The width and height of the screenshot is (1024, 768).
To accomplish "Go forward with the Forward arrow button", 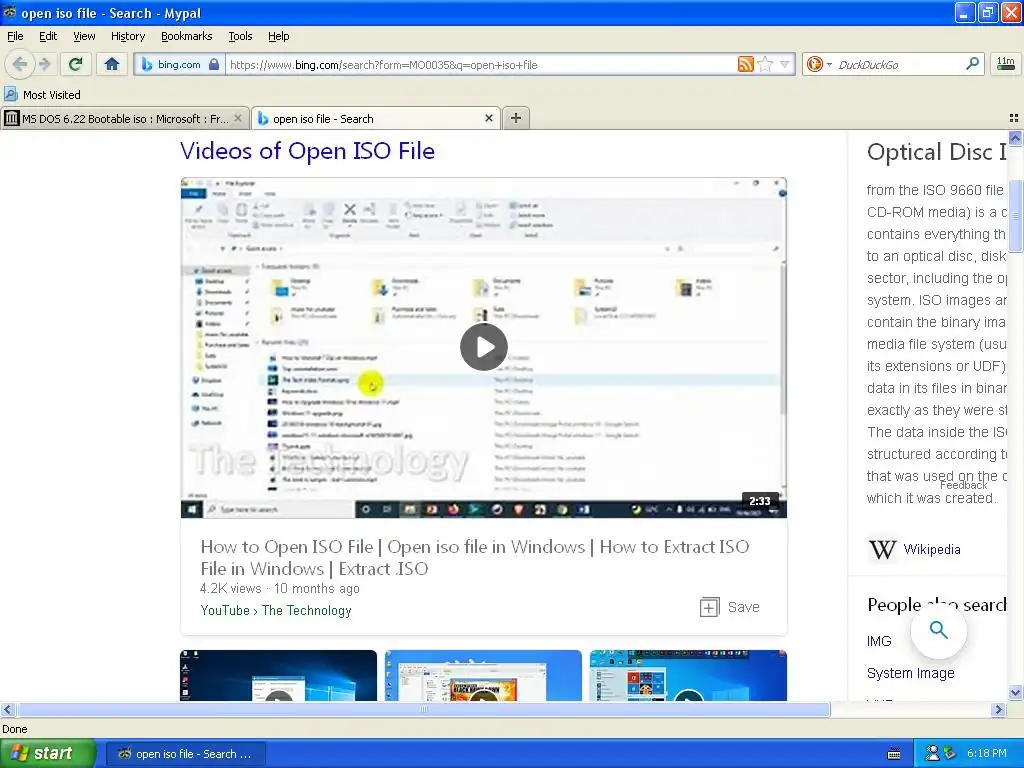I will click(45, 64).
